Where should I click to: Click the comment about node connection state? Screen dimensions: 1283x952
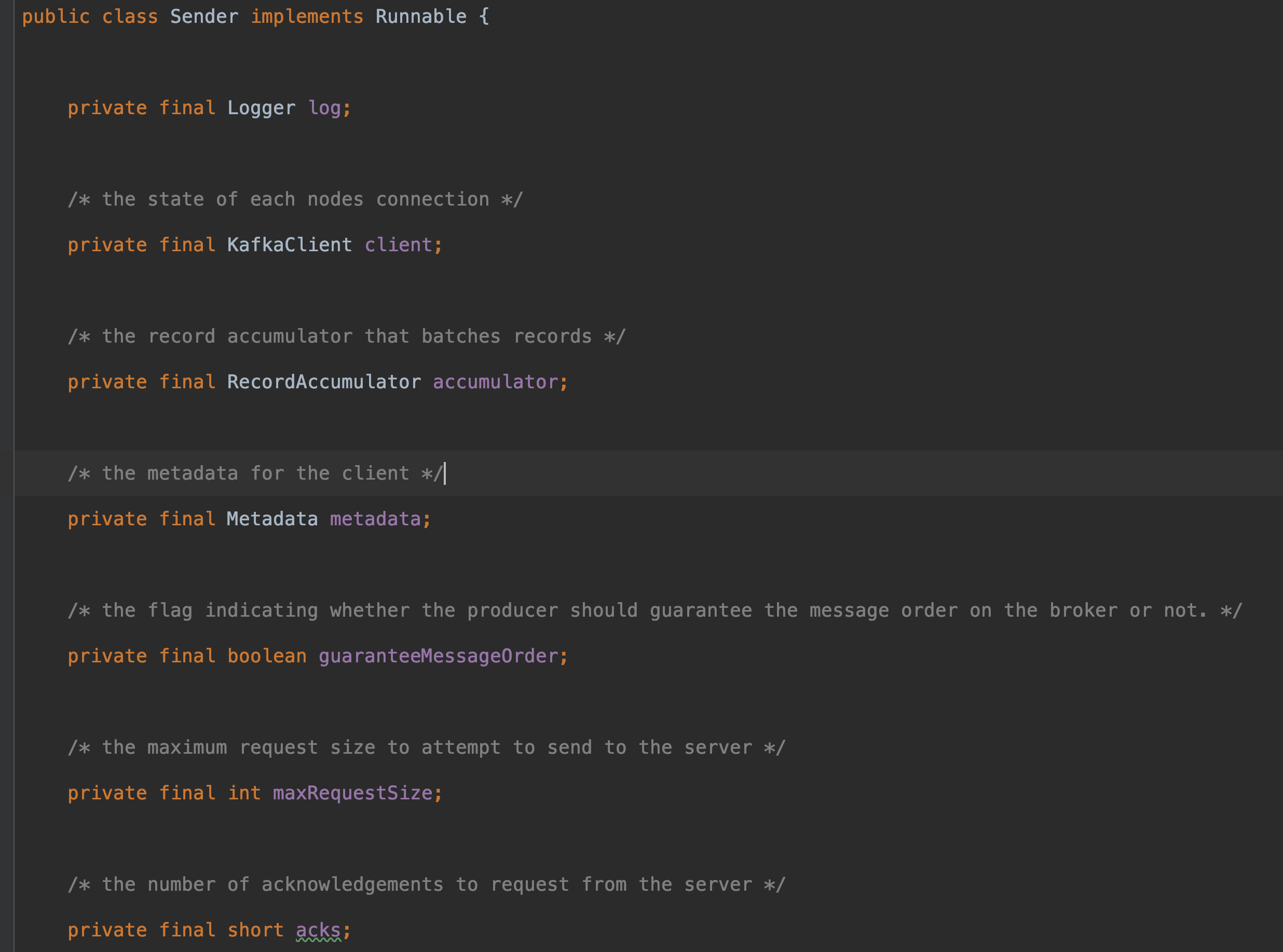pyautogui.click(x=294, y=199)
